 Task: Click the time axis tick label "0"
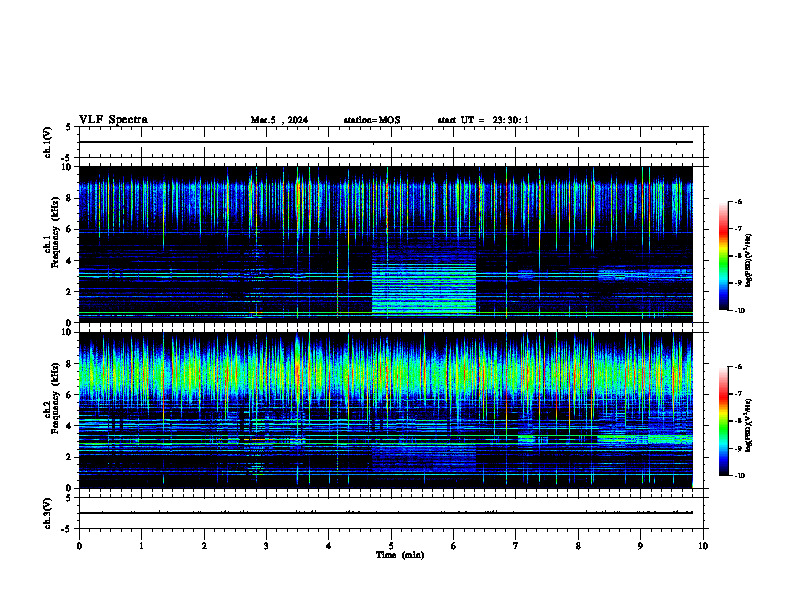coord(79,546)
